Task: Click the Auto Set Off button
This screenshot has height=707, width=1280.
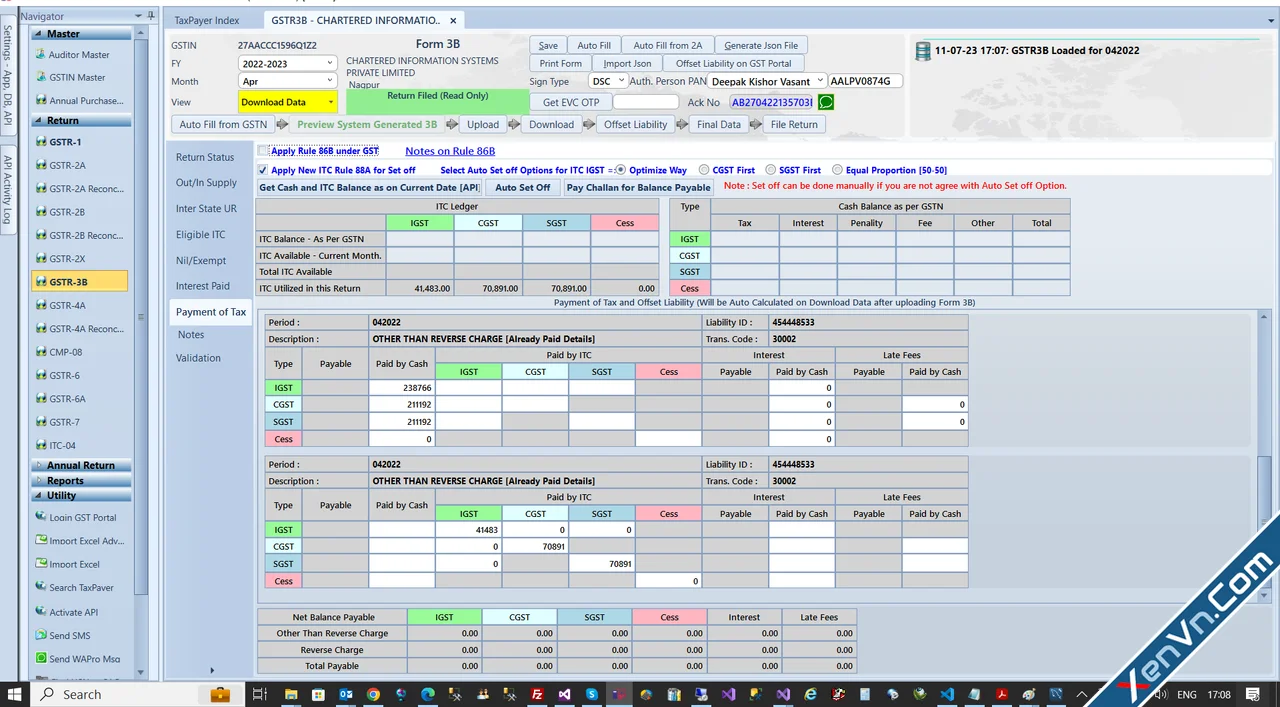Action: [523, 187]
